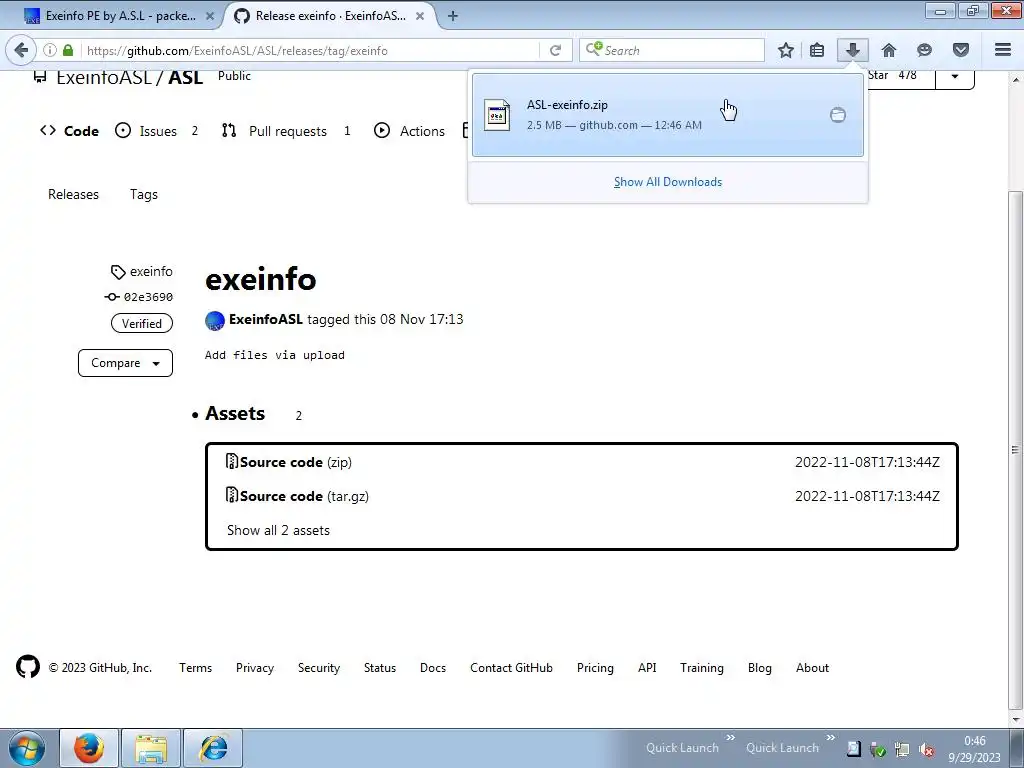This screenshot has width=1024, height=768.
Task: Close the Release exeinfo tab
Action: coord(420,16)
